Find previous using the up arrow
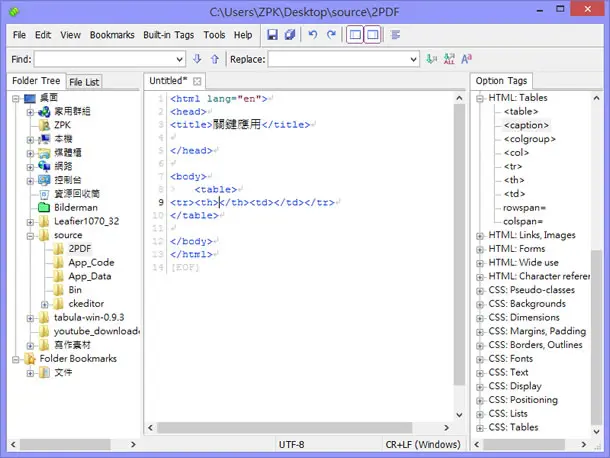Screen dimensions: 610x458 point(215,59)
